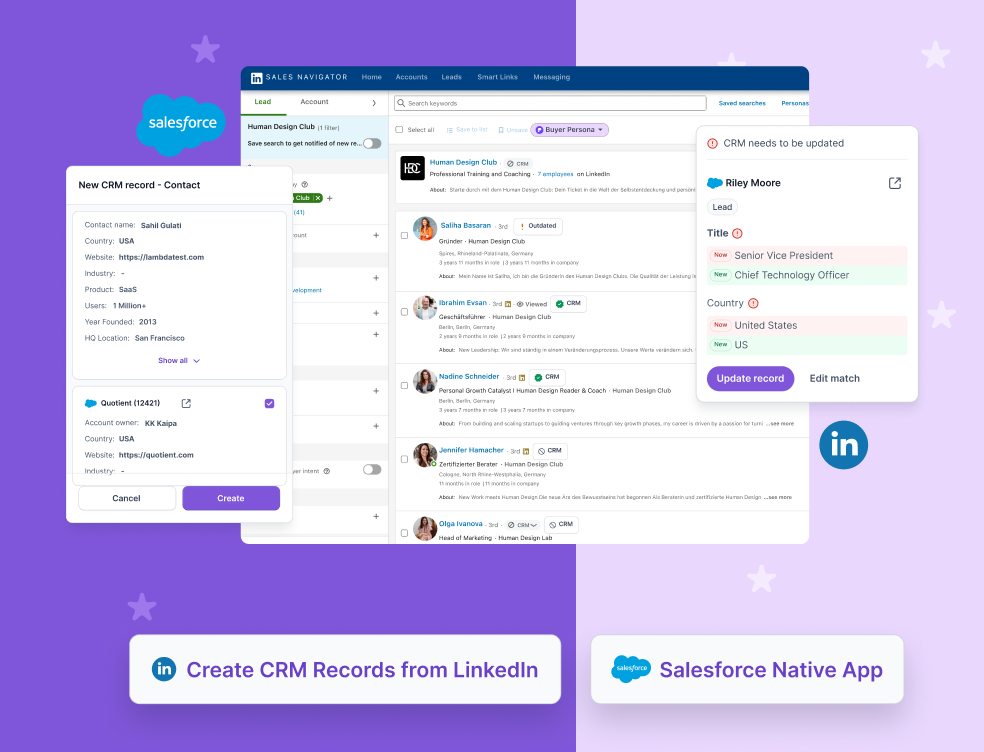Viewport: 984px width, 752px height.
Task: Slide the save search notification toggle on
Action: tap(371, 144)
